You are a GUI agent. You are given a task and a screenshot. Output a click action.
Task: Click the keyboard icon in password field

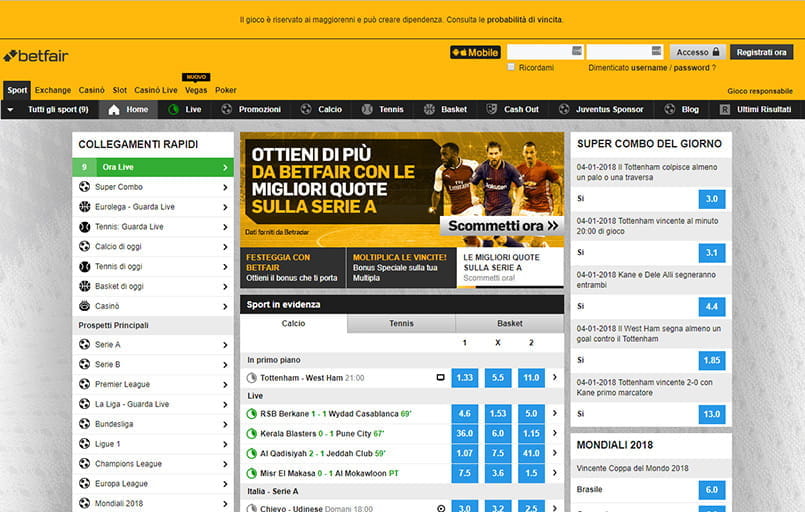pyautogui.click(x=656, y=50)
